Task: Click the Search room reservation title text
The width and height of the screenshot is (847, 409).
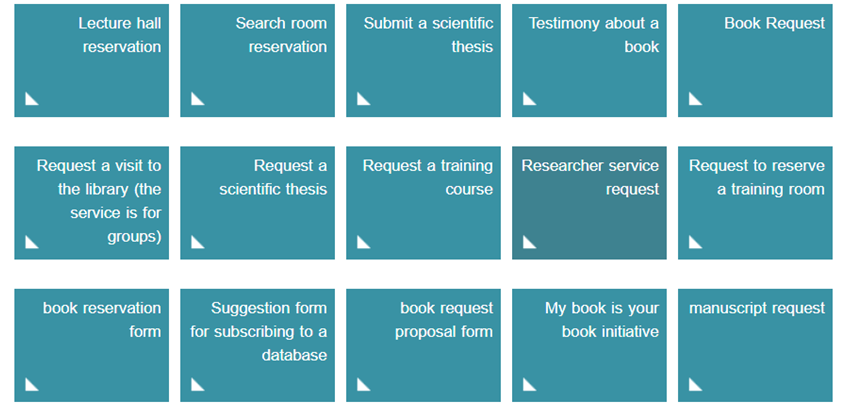Action: click(x=281, y=34)
